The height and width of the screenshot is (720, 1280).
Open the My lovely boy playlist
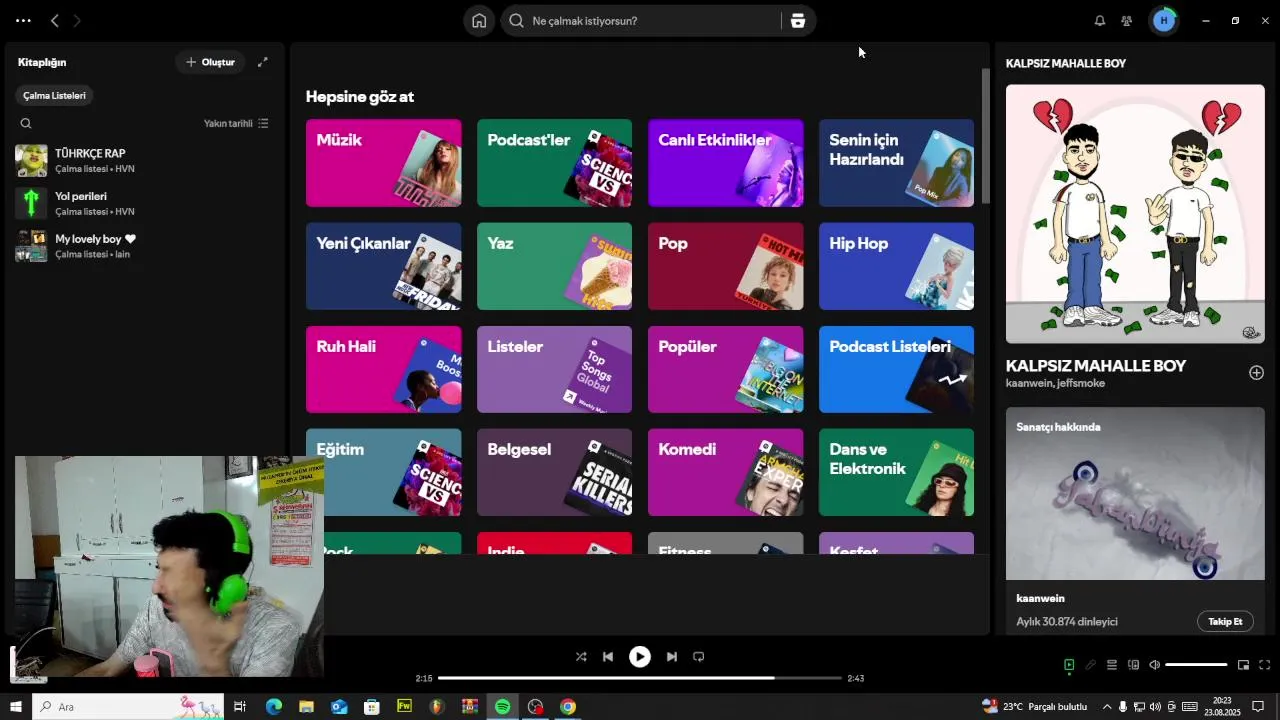[145, 246]
